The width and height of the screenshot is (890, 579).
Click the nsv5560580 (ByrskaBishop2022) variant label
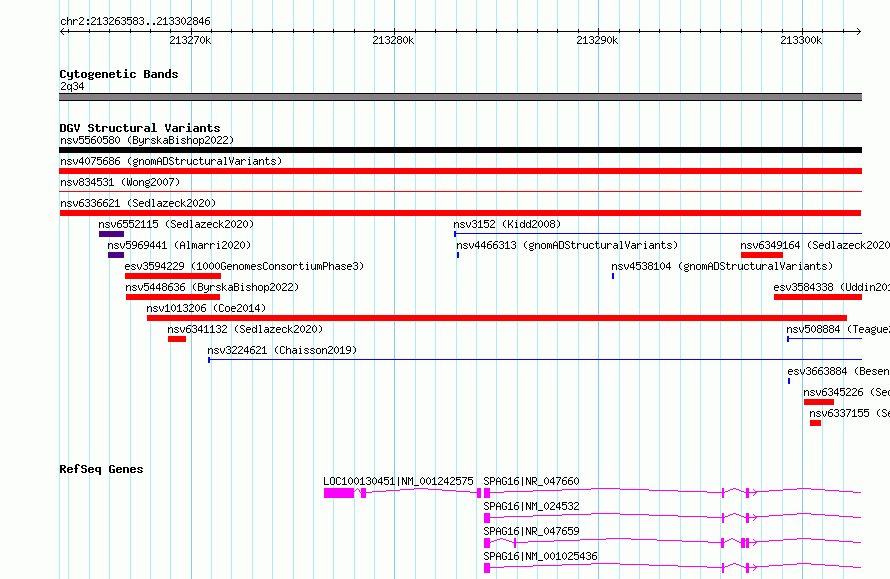(147, 140)
